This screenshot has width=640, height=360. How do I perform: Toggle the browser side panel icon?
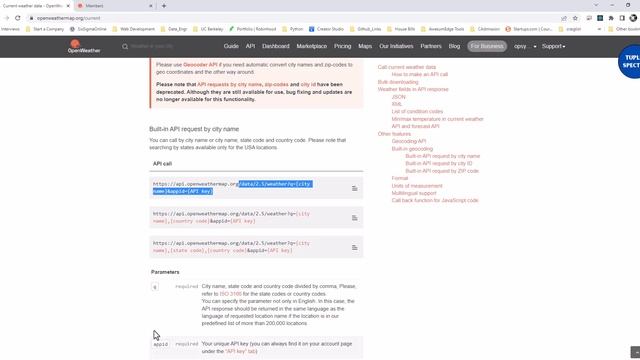(622, 18)
